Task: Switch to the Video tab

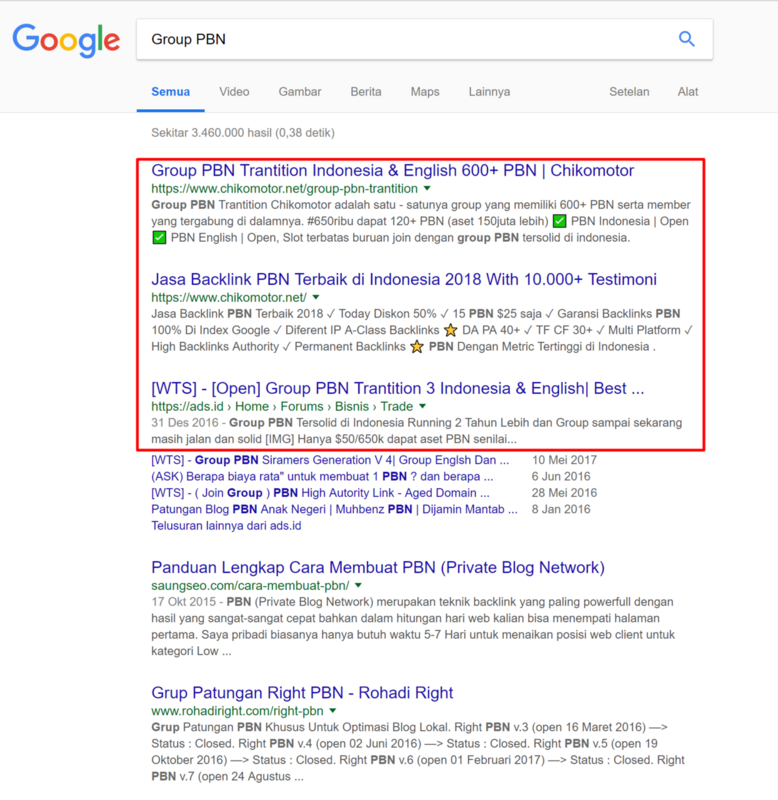Action: coord(234,92)
